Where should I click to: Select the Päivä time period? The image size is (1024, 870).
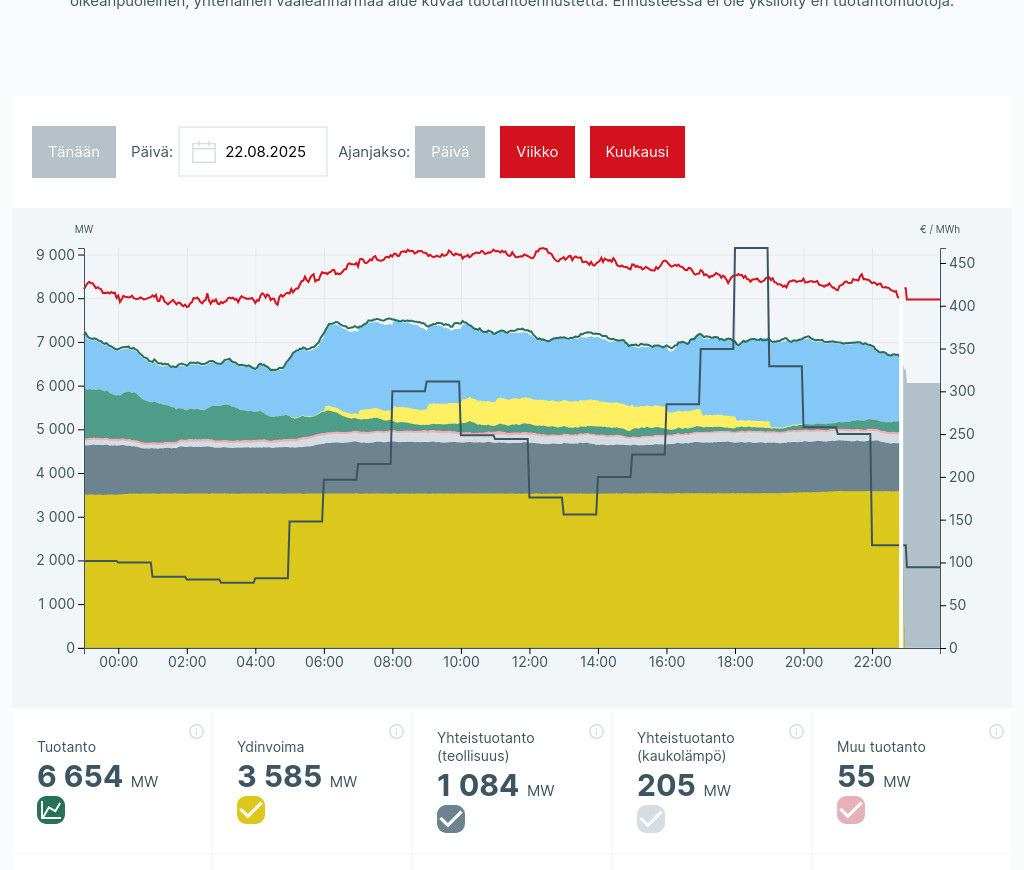tap(450, 152)
